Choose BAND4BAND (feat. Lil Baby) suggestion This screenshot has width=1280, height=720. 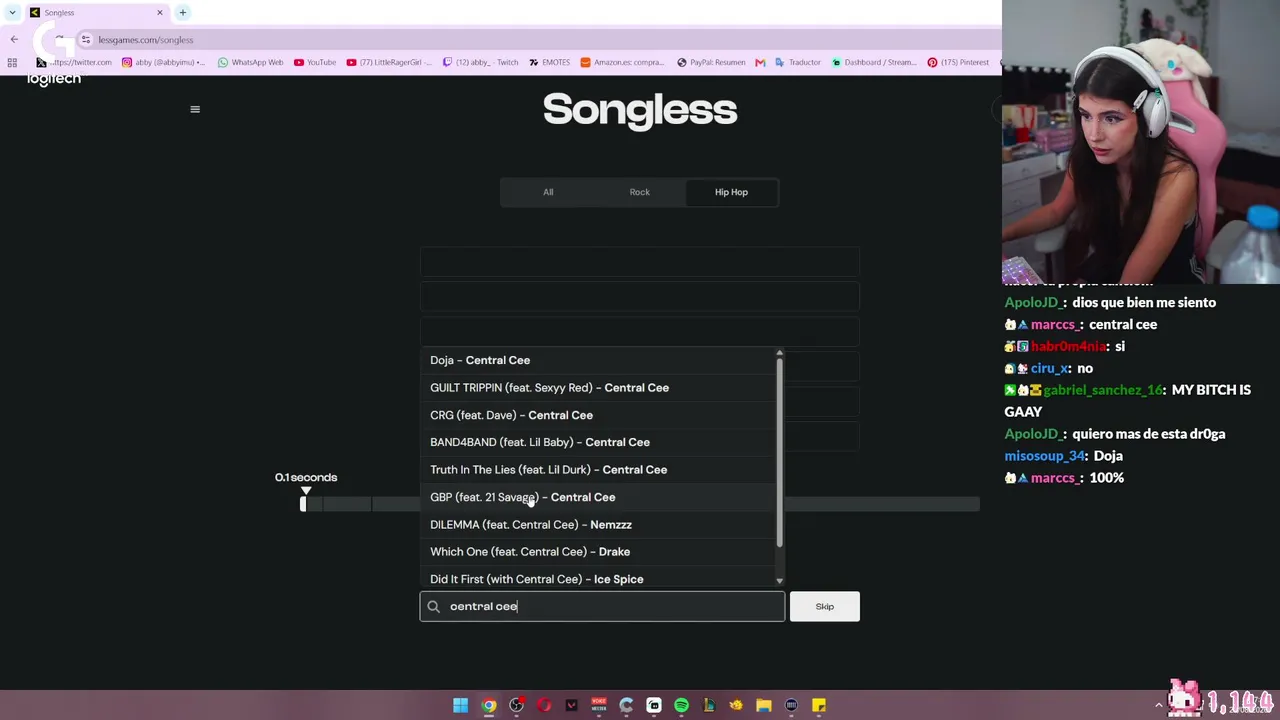tap(598, 442)
